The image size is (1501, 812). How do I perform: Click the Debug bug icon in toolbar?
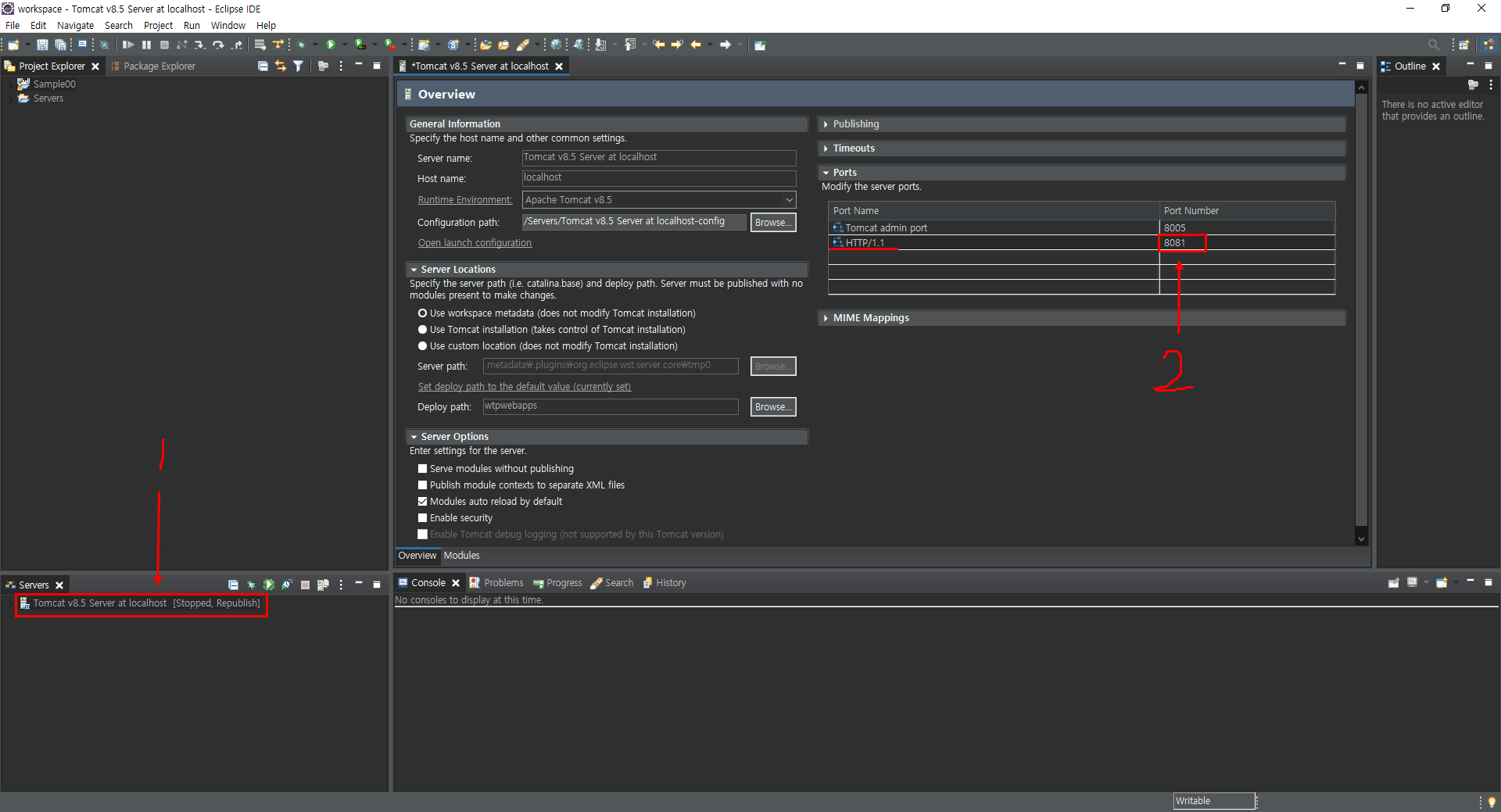(301, 45)
